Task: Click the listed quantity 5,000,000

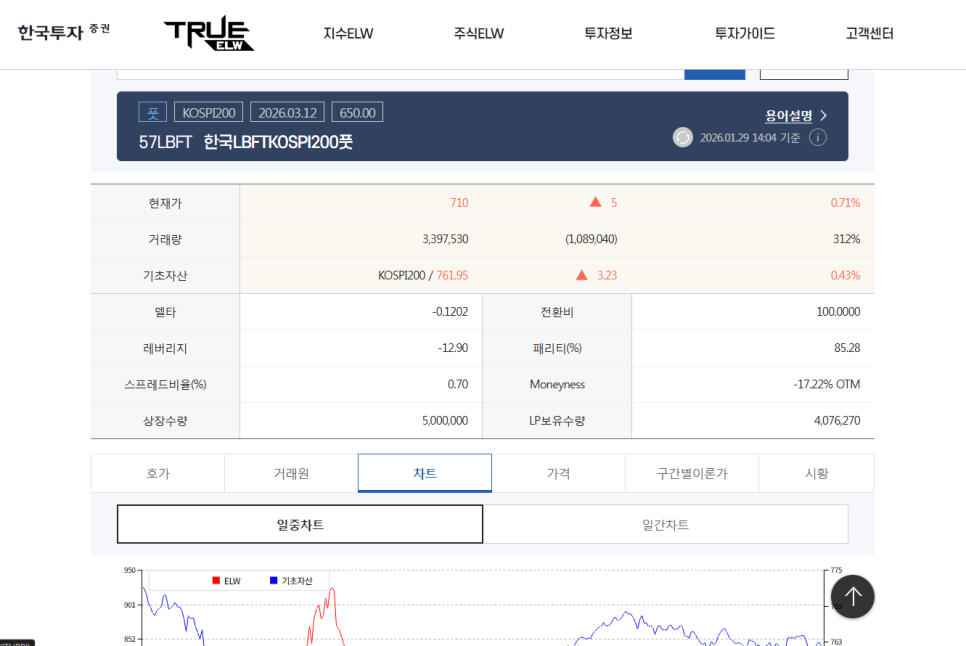Action: click(x=445, y=421)
